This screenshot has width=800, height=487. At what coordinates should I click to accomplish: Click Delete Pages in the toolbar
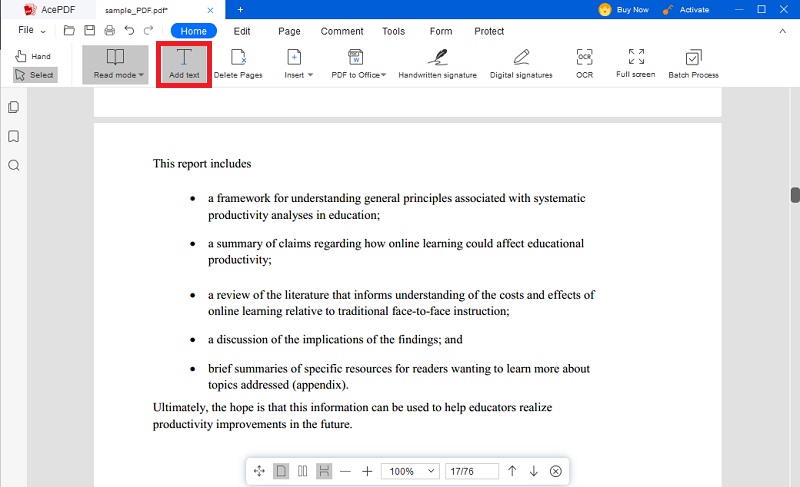point(238,64)
